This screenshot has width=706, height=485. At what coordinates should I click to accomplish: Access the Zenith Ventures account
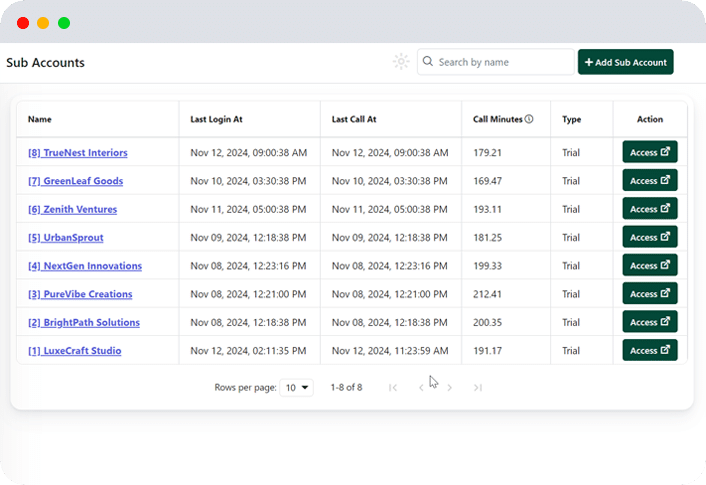click(650, 209)
